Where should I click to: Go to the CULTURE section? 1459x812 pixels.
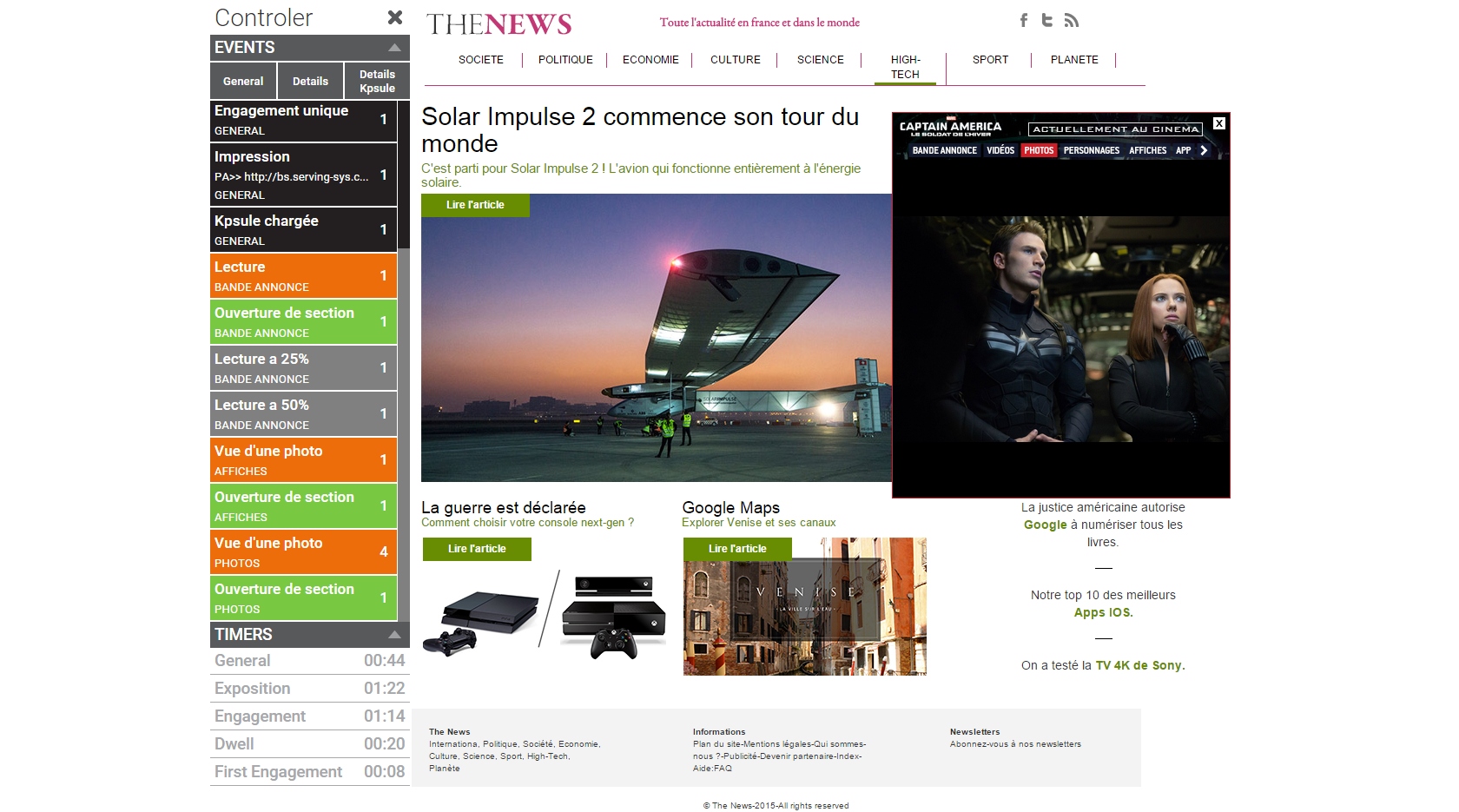[x=735, y=60]
